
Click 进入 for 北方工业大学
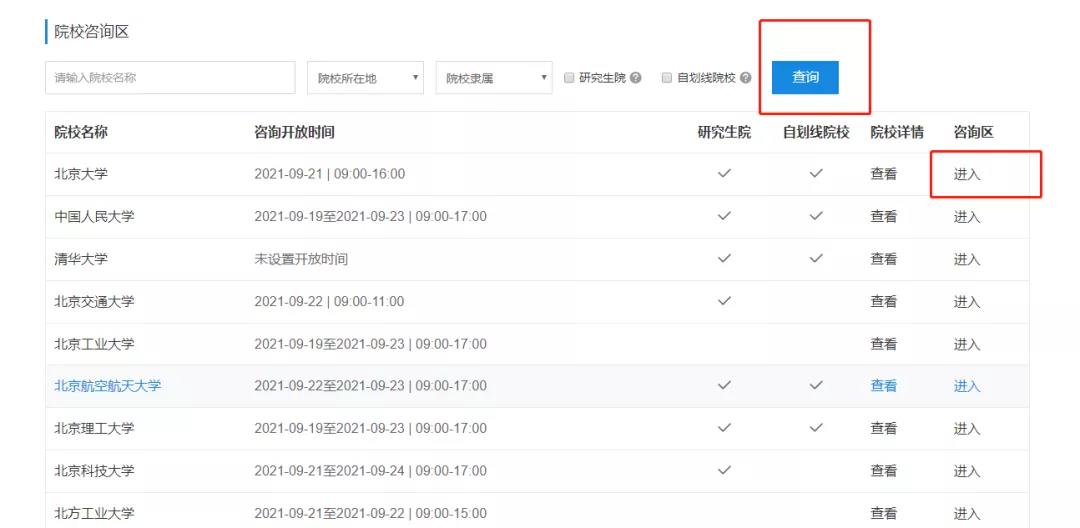(x=966, y=513)
